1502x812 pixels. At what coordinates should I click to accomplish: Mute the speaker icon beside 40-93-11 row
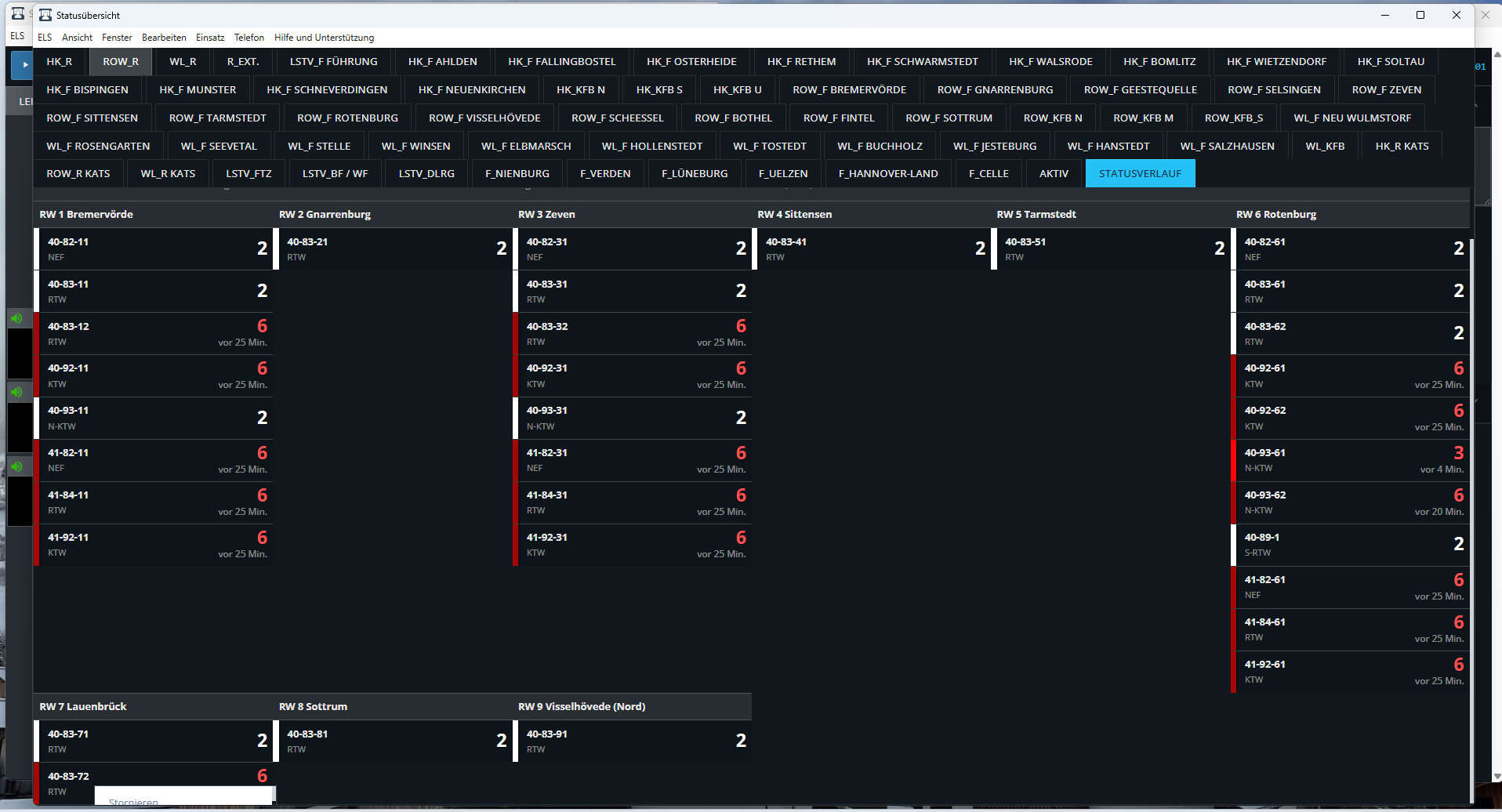pos(16,392)
